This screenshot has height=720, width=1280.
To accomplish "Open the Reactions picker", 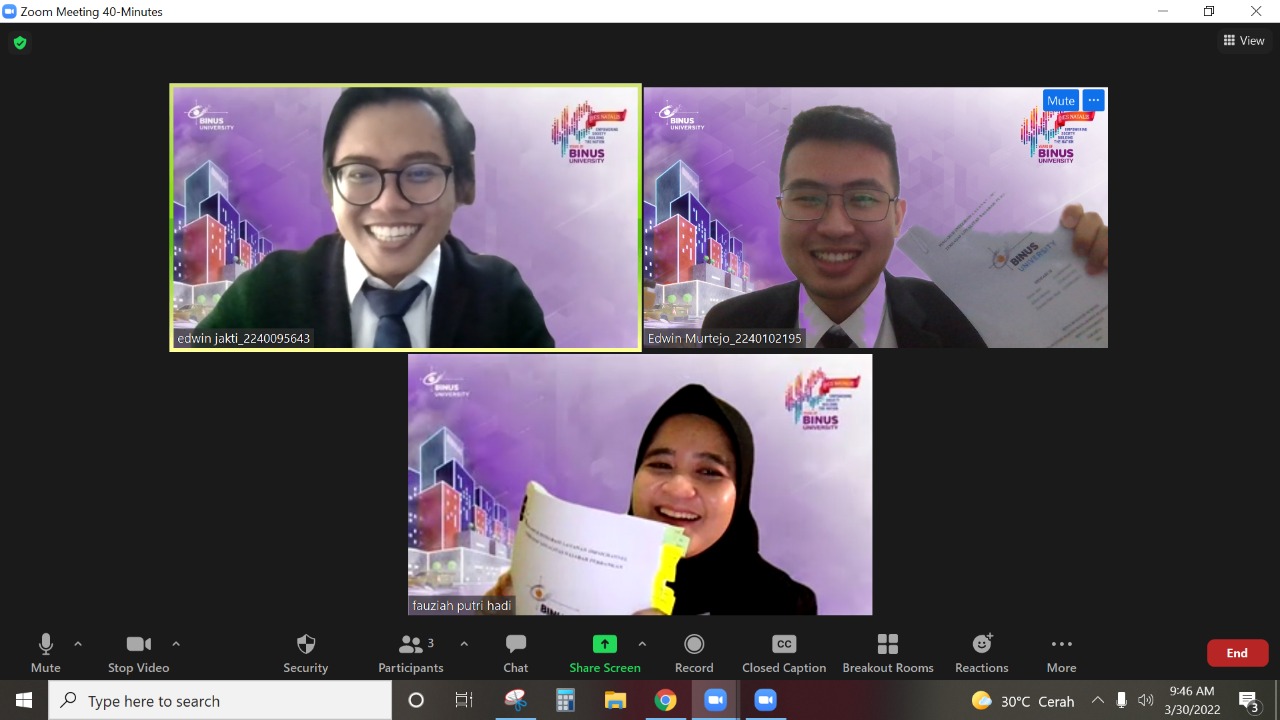I will tap(981, 652).
